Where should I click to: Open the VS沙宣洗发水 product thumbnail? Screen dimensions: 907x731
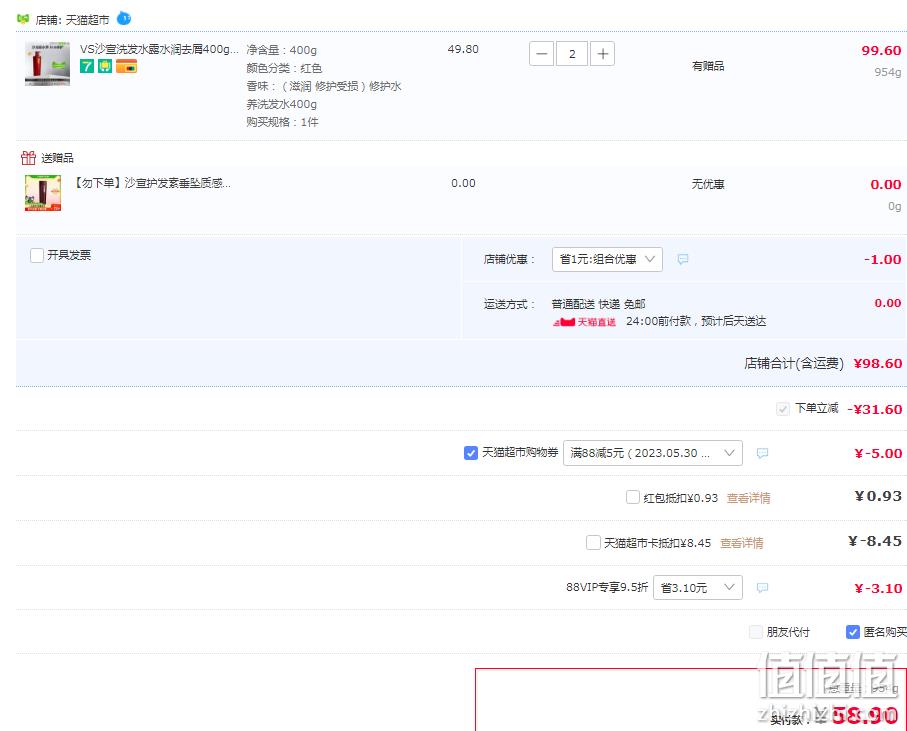(47, 64)
